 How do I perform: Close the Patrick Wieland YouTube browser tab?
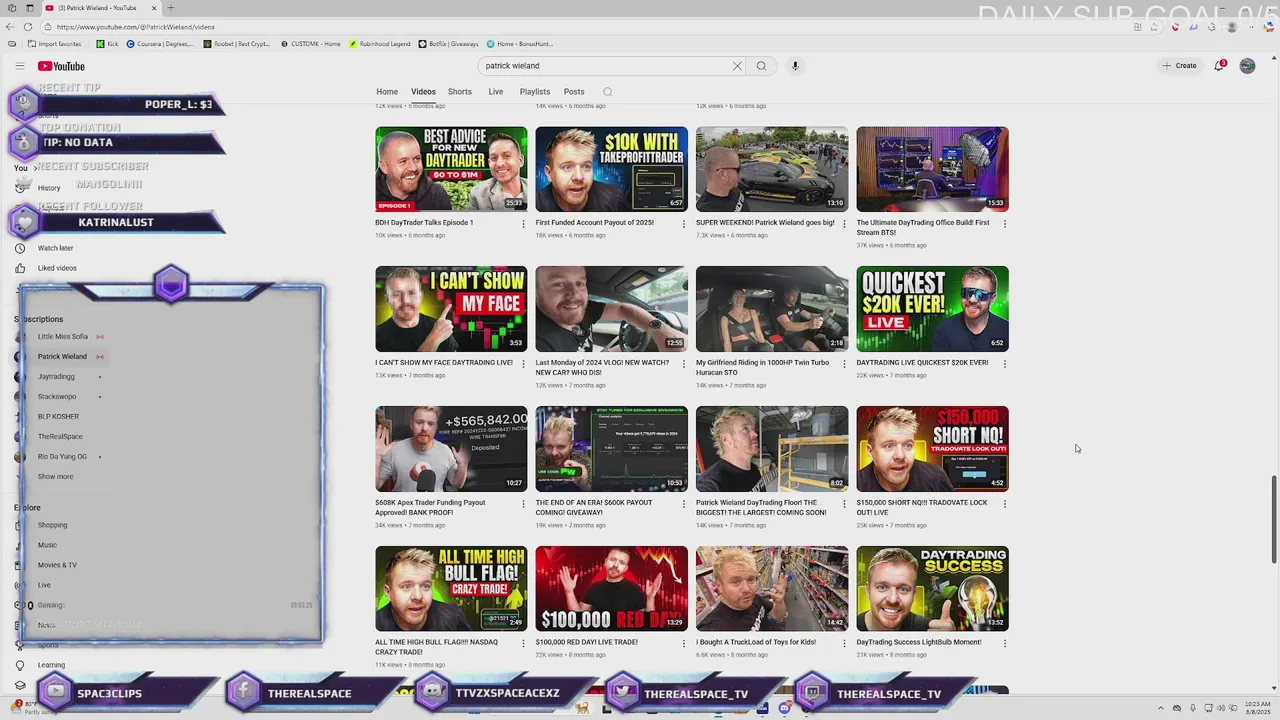[153, 8]
